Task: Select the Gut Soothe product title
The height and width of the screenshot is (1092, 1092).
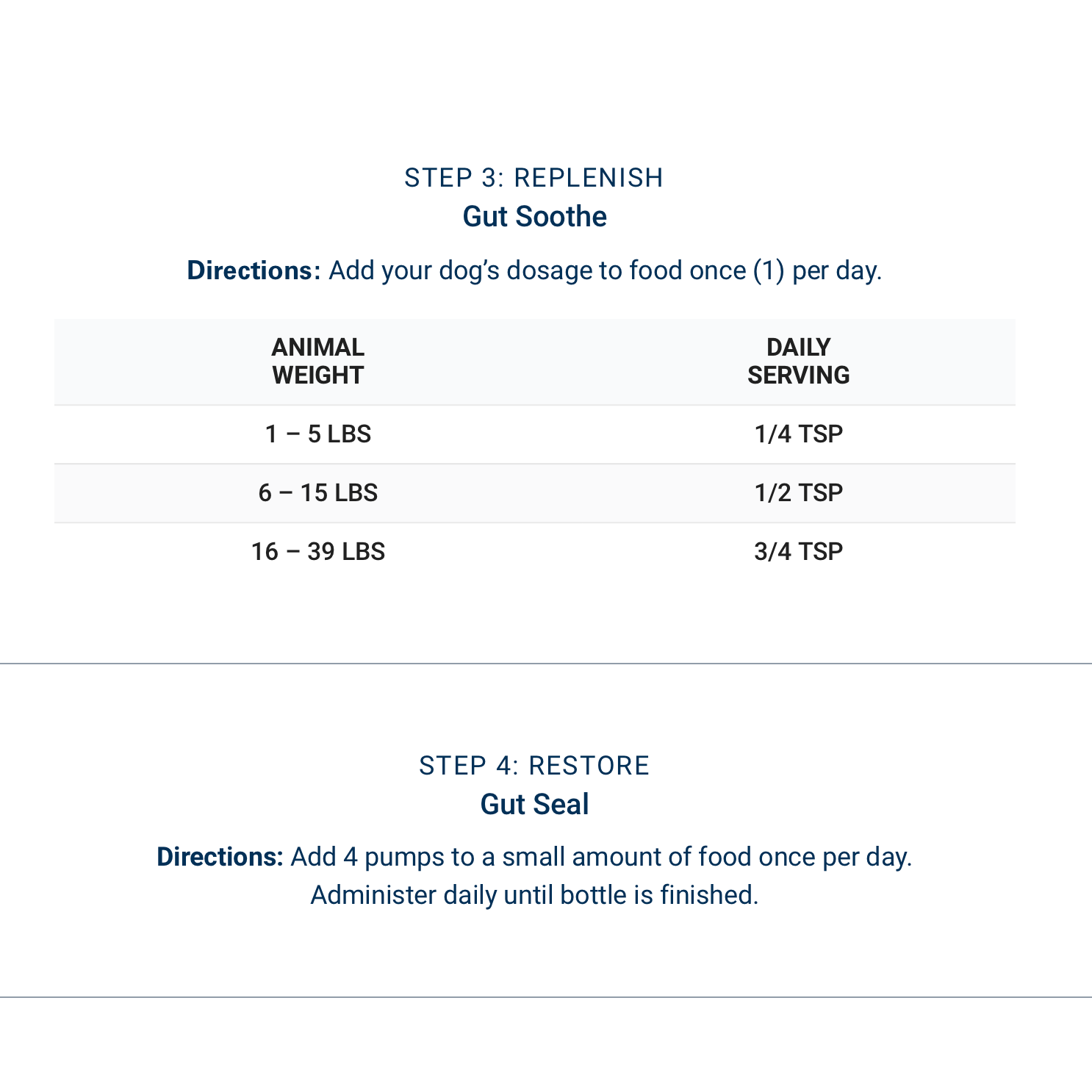Action: 534,217
